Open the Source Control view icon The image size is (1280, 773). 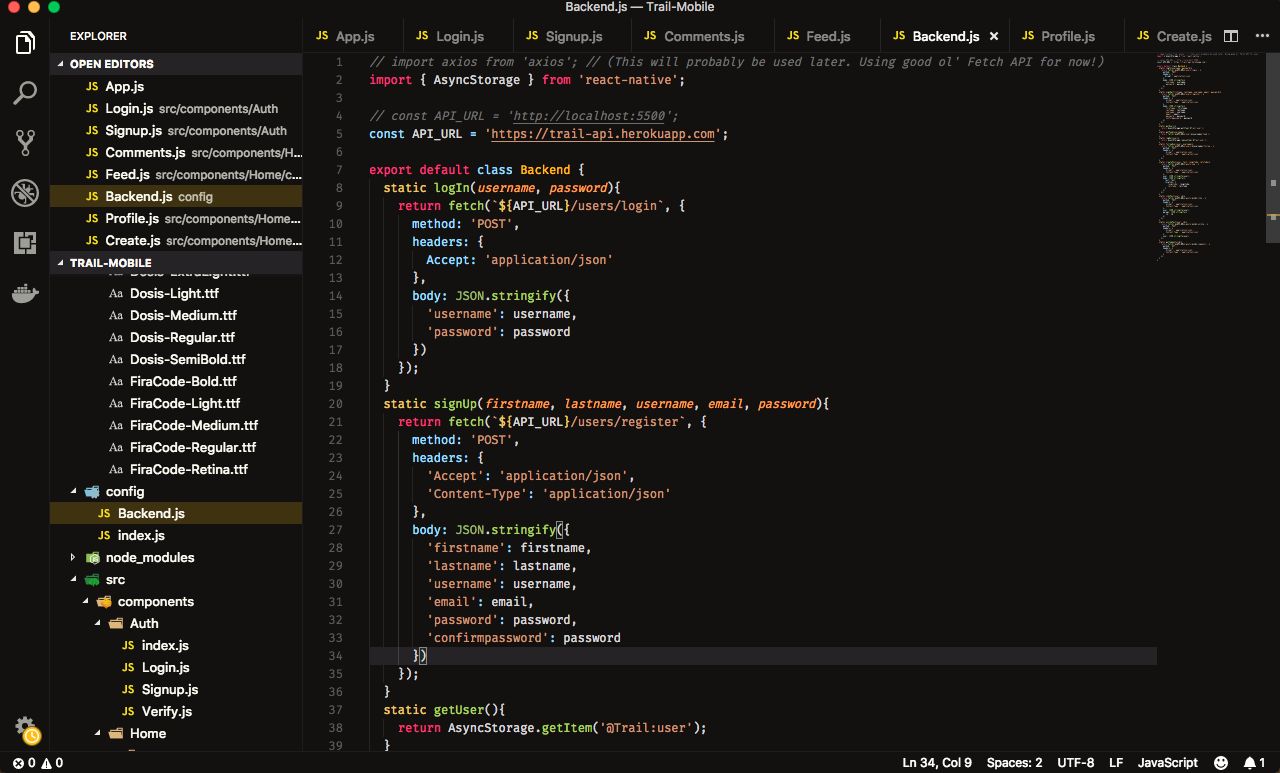25,142
